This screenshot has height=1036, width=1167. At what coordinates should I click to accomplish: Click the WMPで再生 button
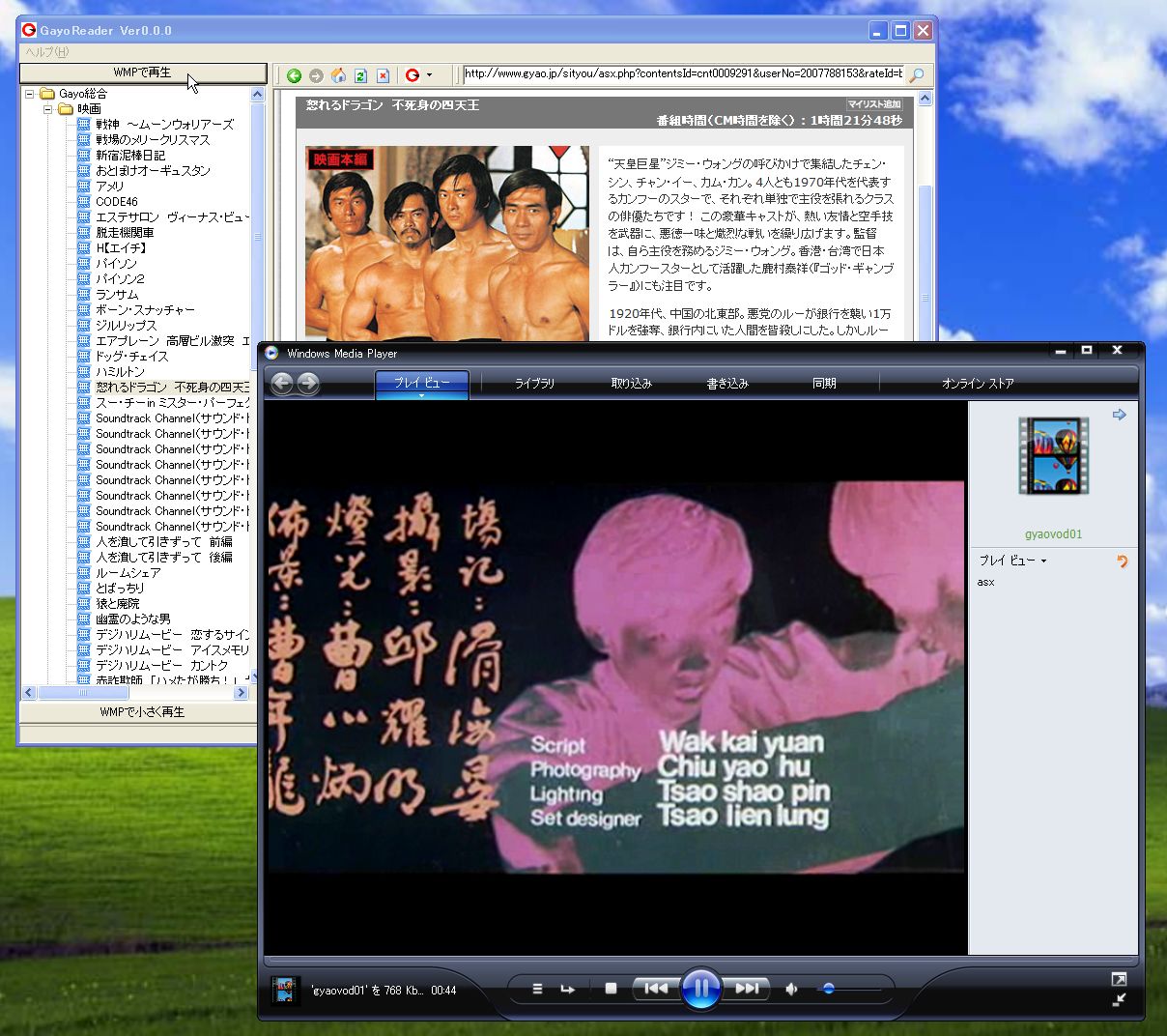click(x=143, y=72)
